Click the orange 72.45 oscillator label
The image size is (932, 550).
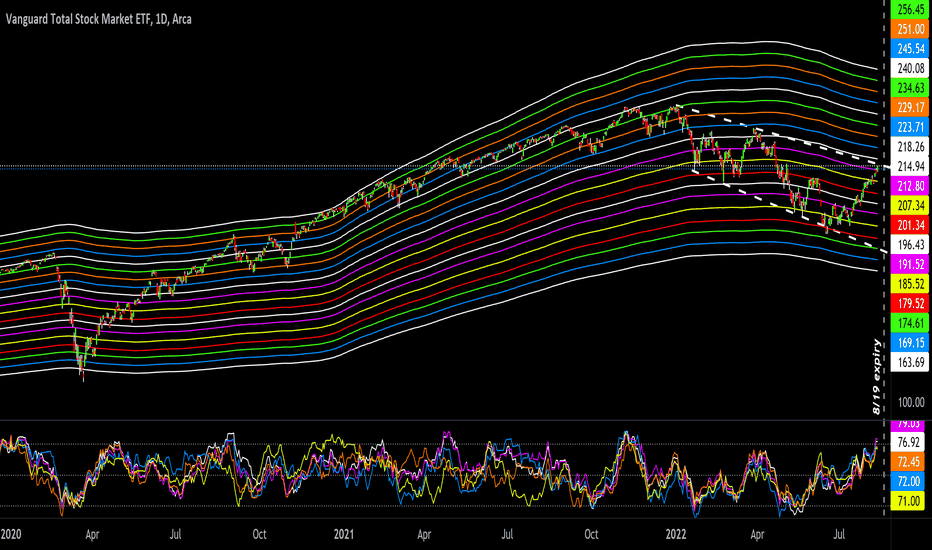tap(908, 462)
